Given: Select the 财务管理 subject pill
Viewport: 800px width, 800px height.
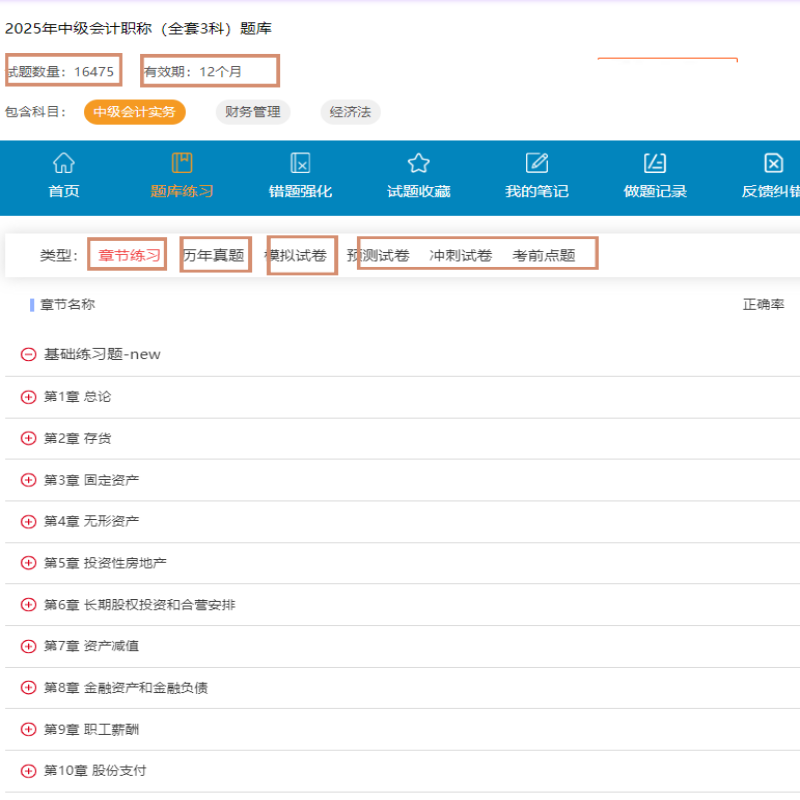Looking at the screenshot, I should 253,112.
